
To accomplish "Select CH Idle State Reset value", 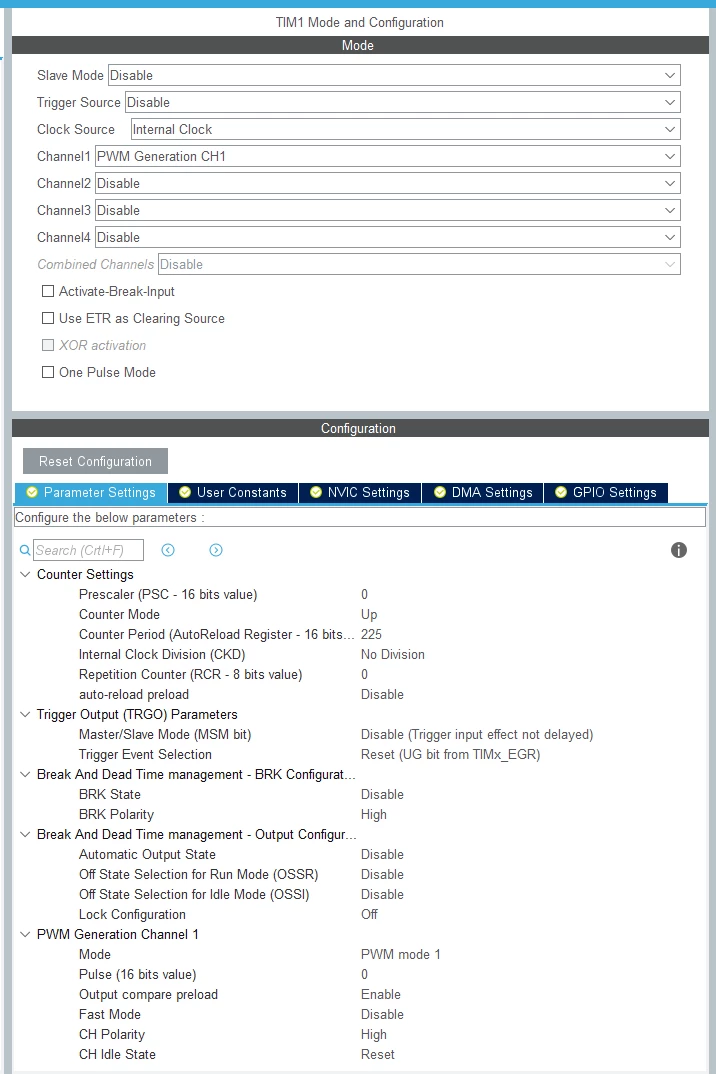I will [x=378, y=1054].
